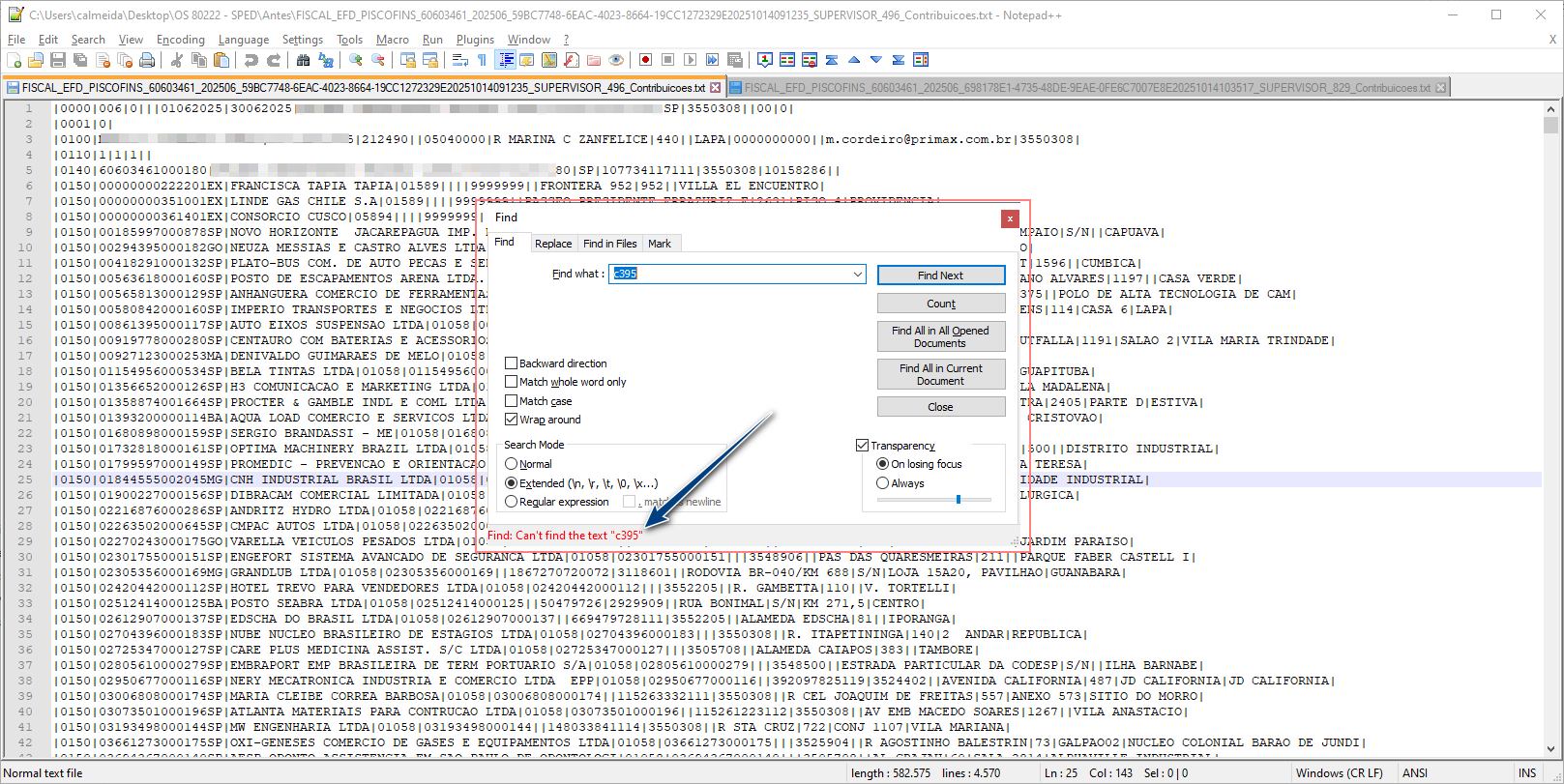Open the Encoding menu

(x=180, y=40)
